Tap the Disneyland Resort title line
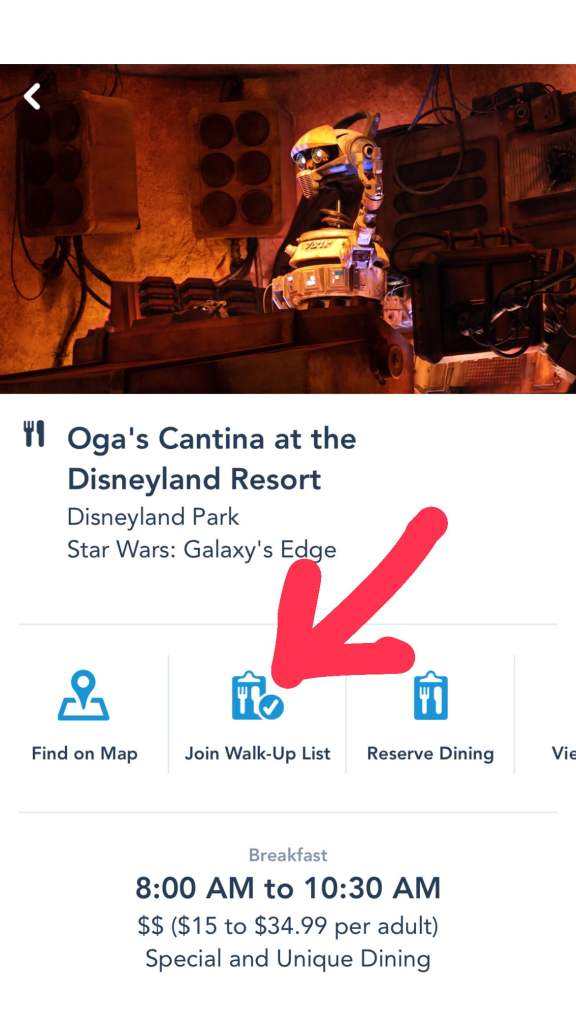 194,479
